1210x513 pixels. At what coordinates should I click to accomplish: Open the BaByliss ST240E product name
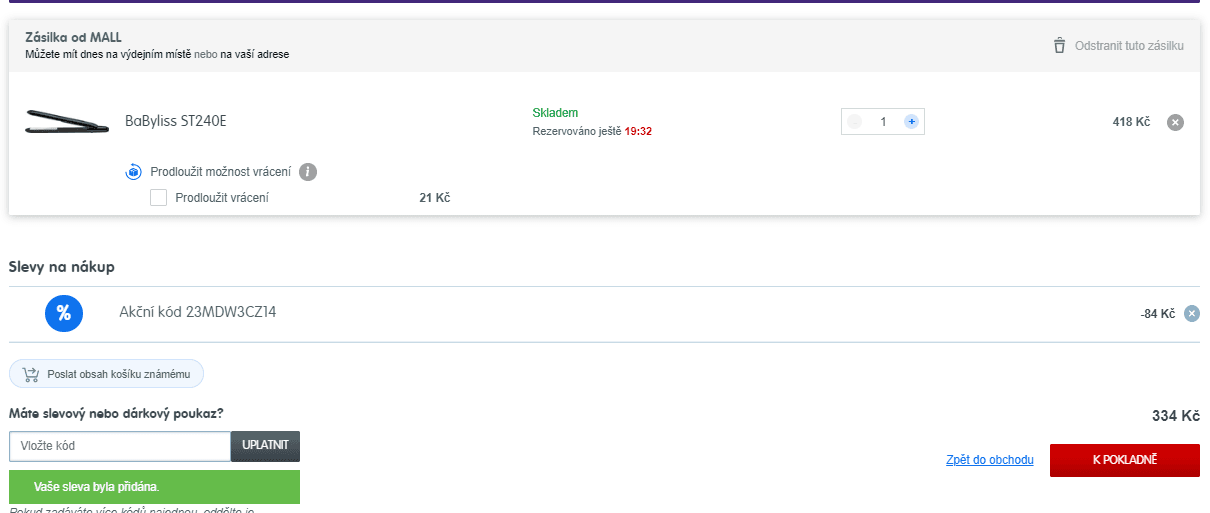[176, 122]
